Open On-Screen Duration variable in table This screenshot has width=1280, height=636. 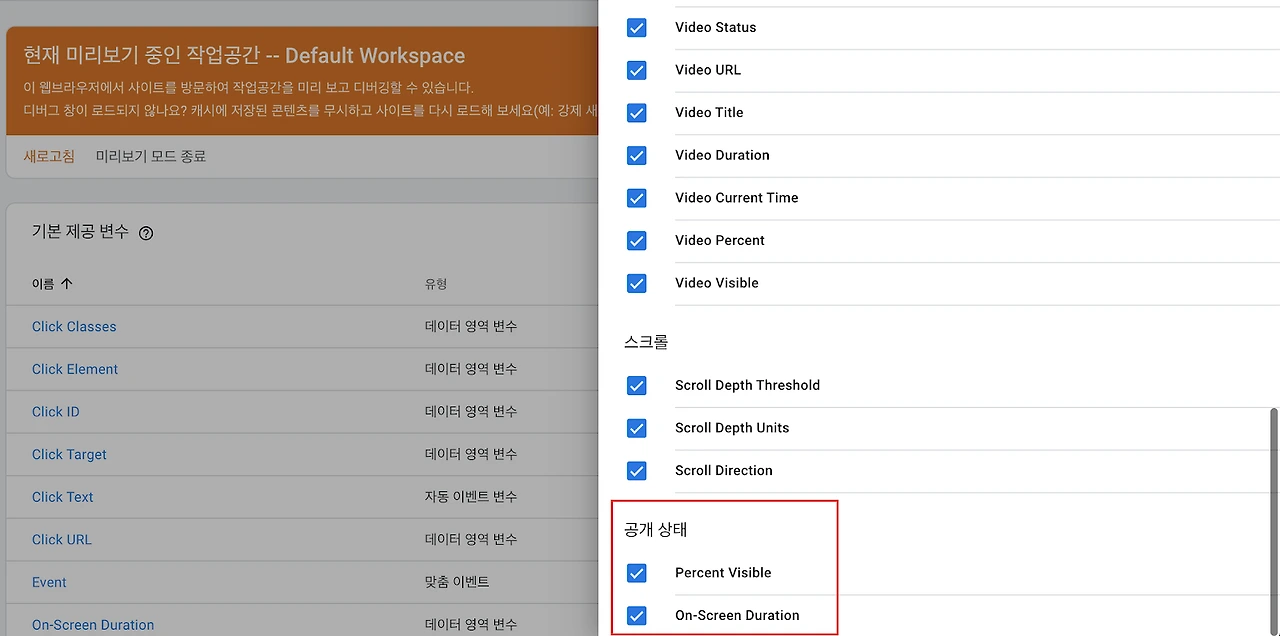[93, 625]
